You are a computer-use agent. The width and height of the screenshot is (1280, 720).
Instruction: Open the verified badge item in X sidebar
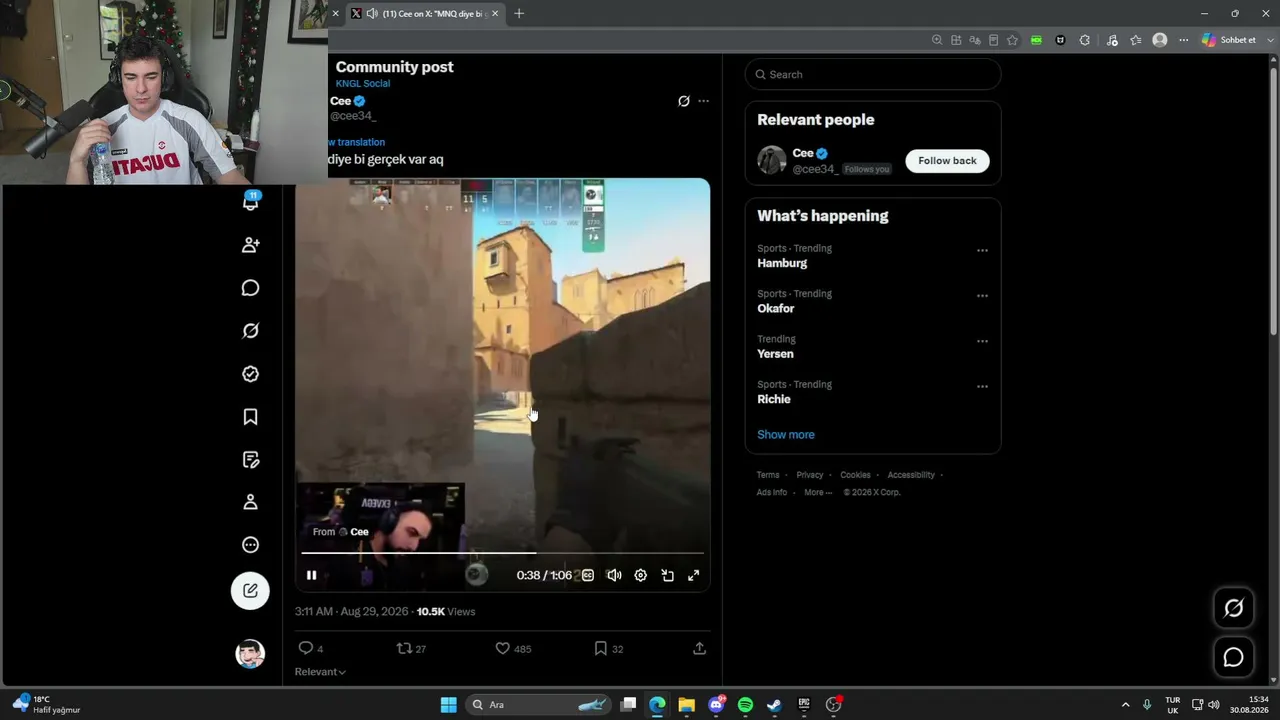(251, 374)
